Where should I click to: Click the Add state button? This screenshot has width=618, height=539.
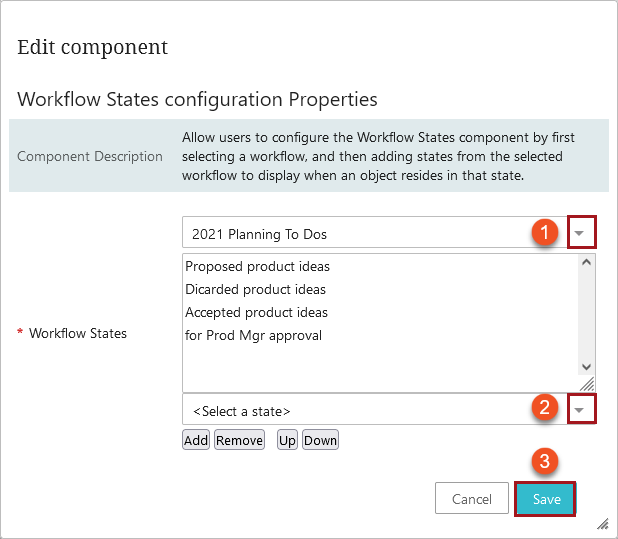click(x=196, y=439)
